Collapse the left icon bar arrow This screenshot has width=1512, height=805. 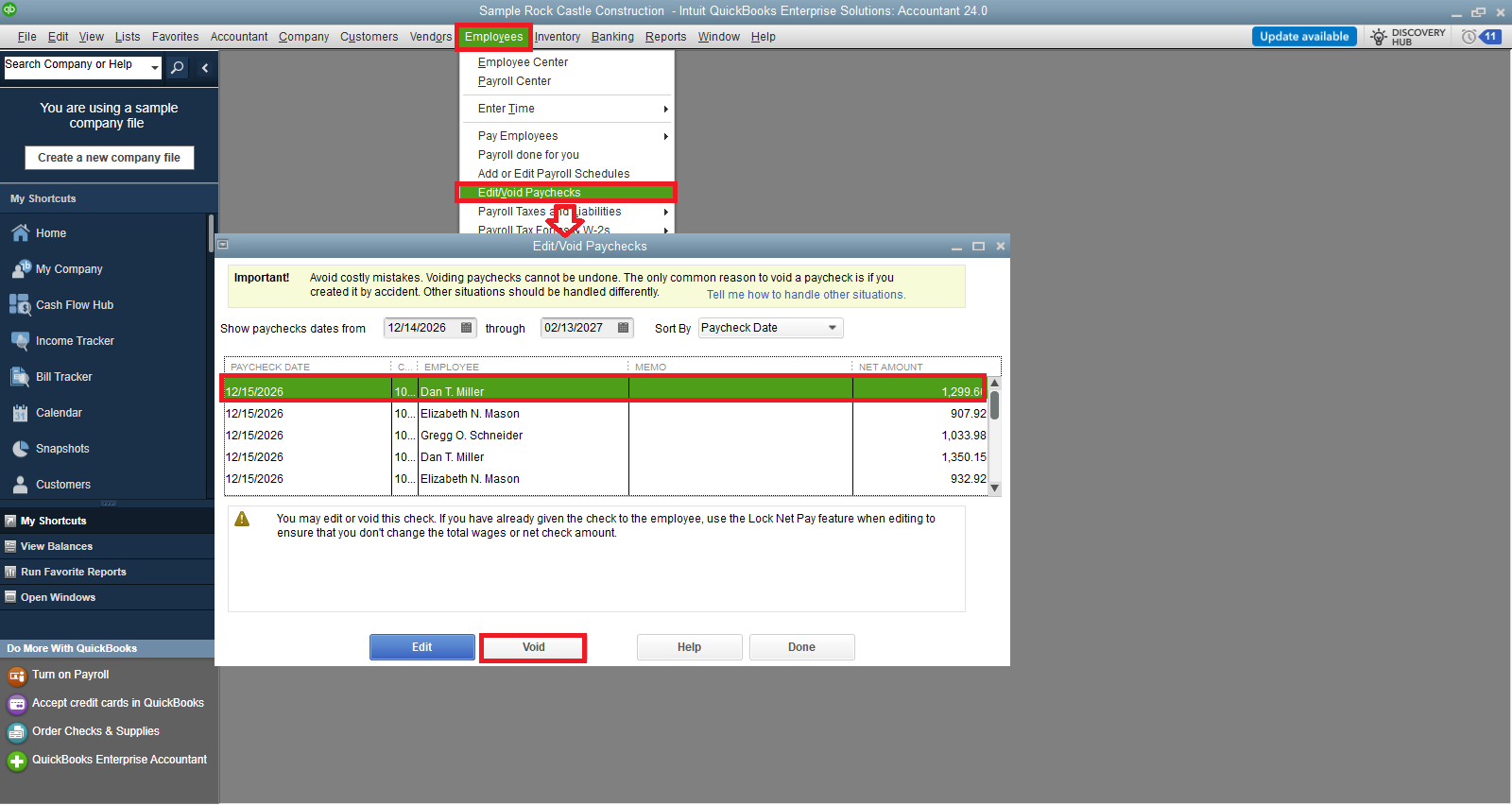pos(205,68)
